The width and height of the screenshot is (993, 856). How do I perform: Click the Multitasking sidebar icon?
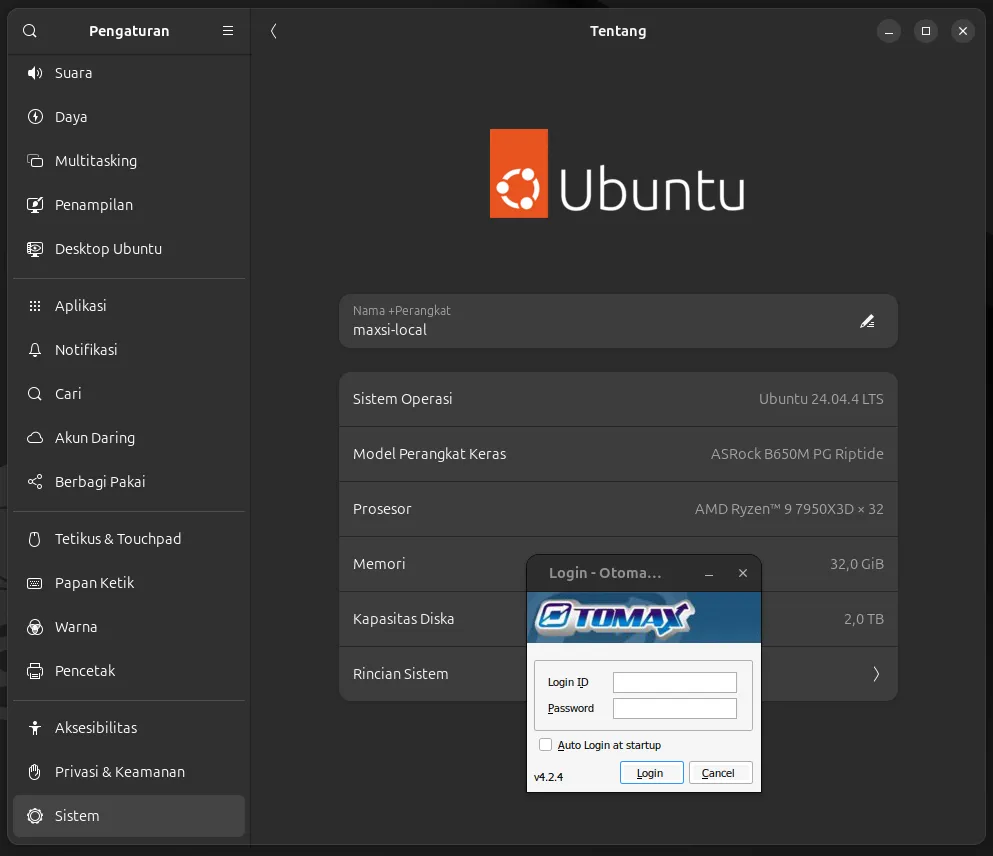[35, 161]
